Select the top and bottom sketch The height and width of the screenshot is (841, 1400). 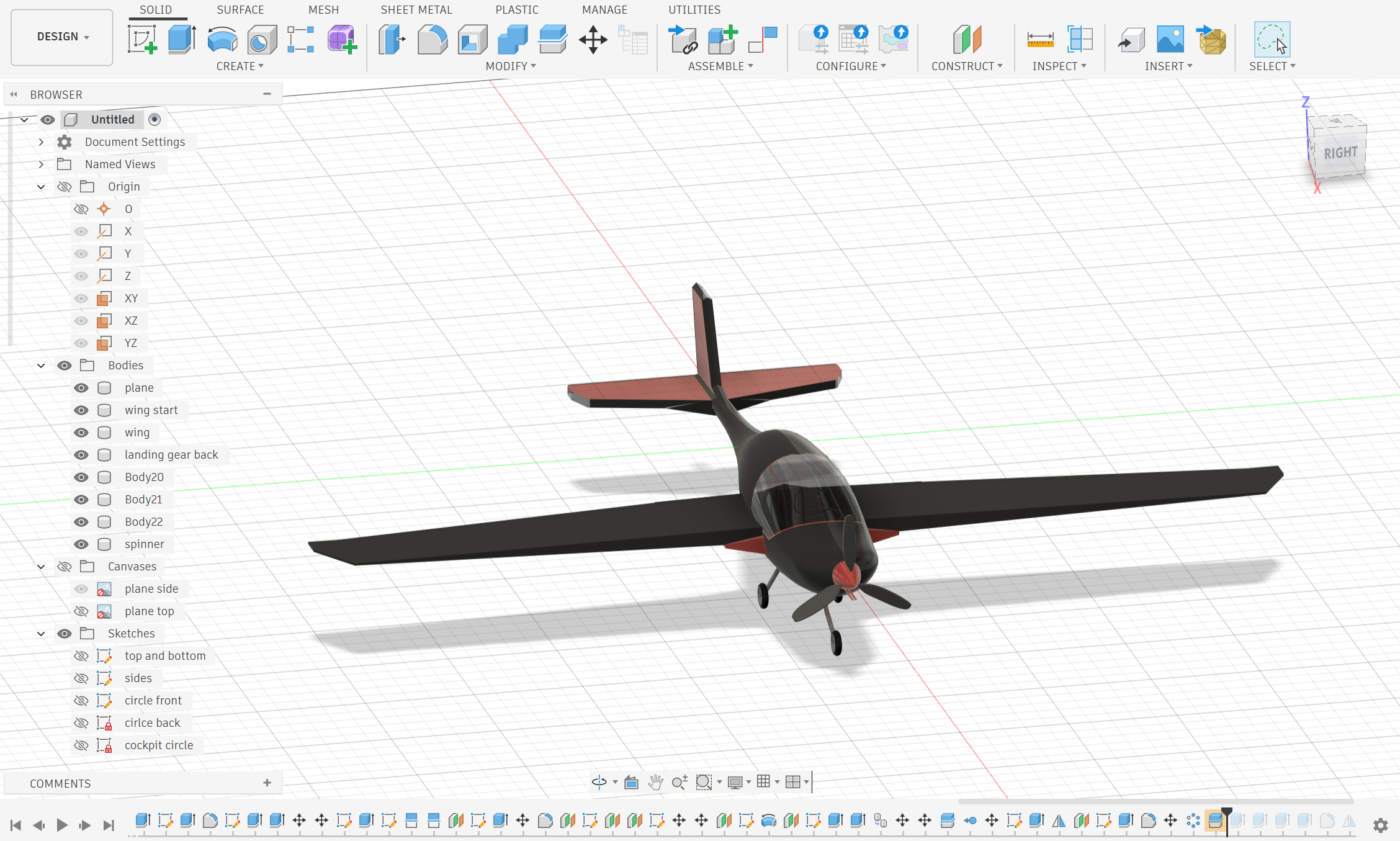165,656
